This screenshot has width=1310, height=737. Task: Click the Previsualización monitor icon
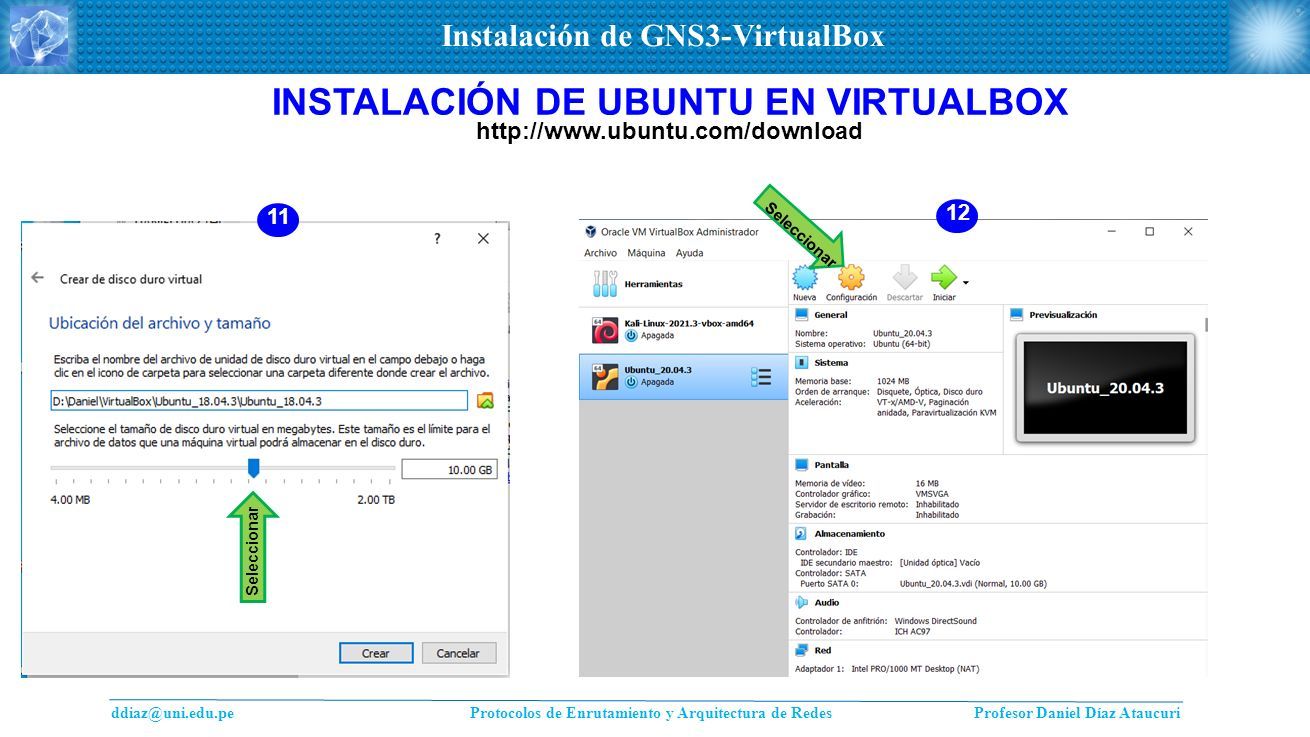[1017, 315]
